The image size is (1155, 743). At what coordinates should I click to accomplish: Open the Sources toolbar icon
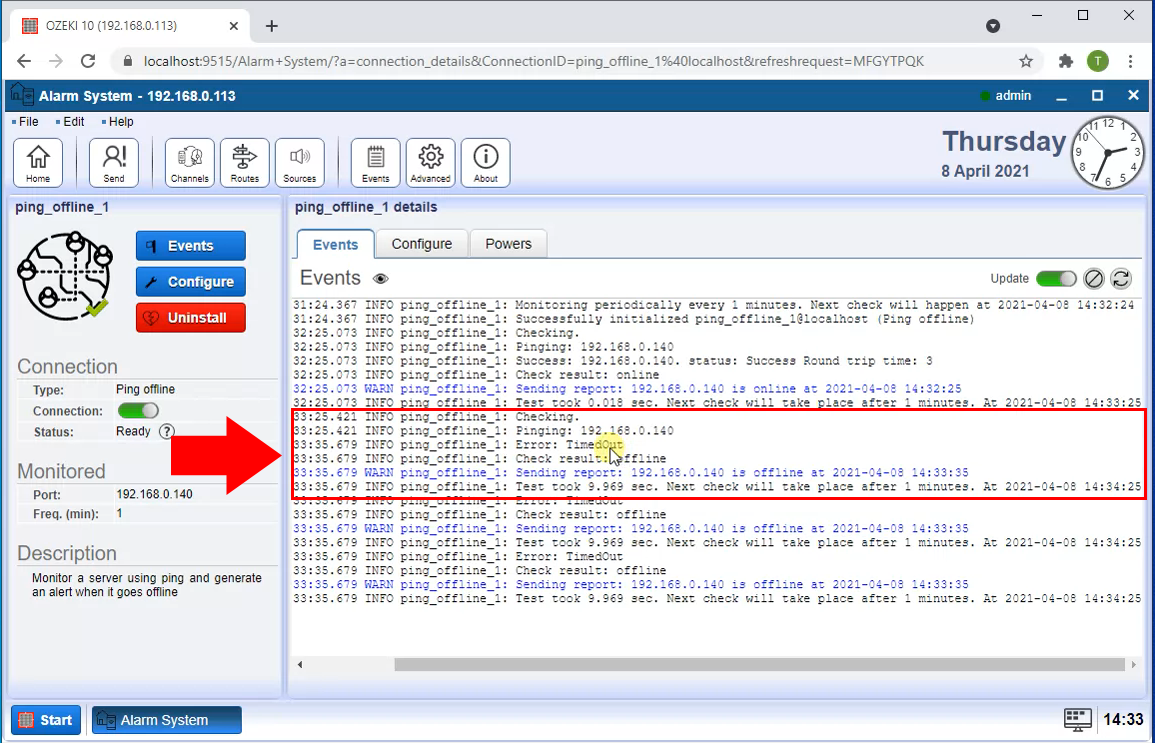[x=300, y=163]
